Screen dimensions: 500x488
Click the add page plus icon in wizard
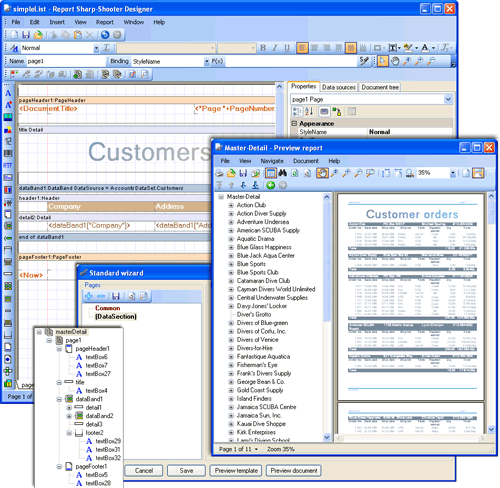pos(89,296)
